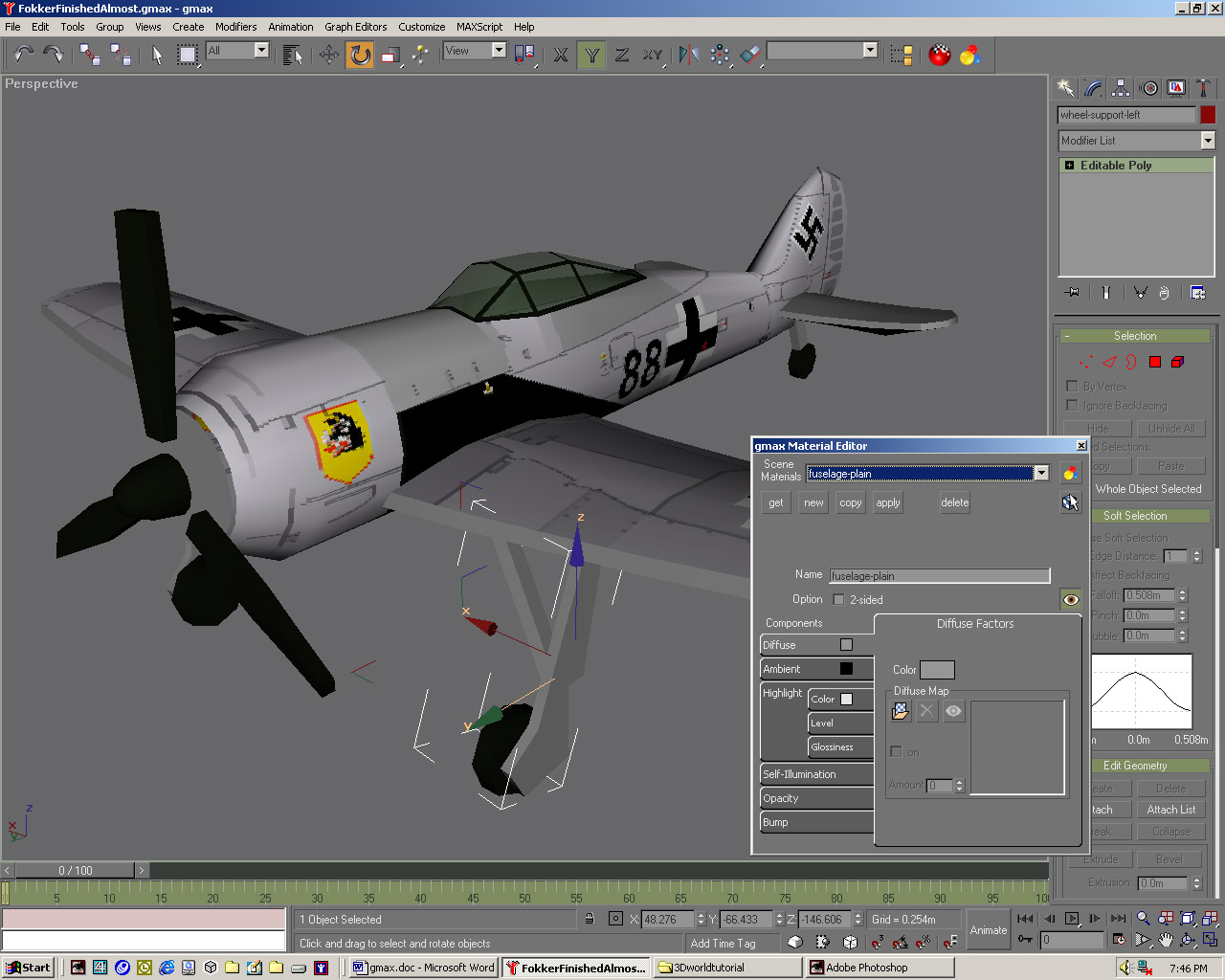
Task: Click the Diffuse Factors Color swatch
Action: coord(936,670)
